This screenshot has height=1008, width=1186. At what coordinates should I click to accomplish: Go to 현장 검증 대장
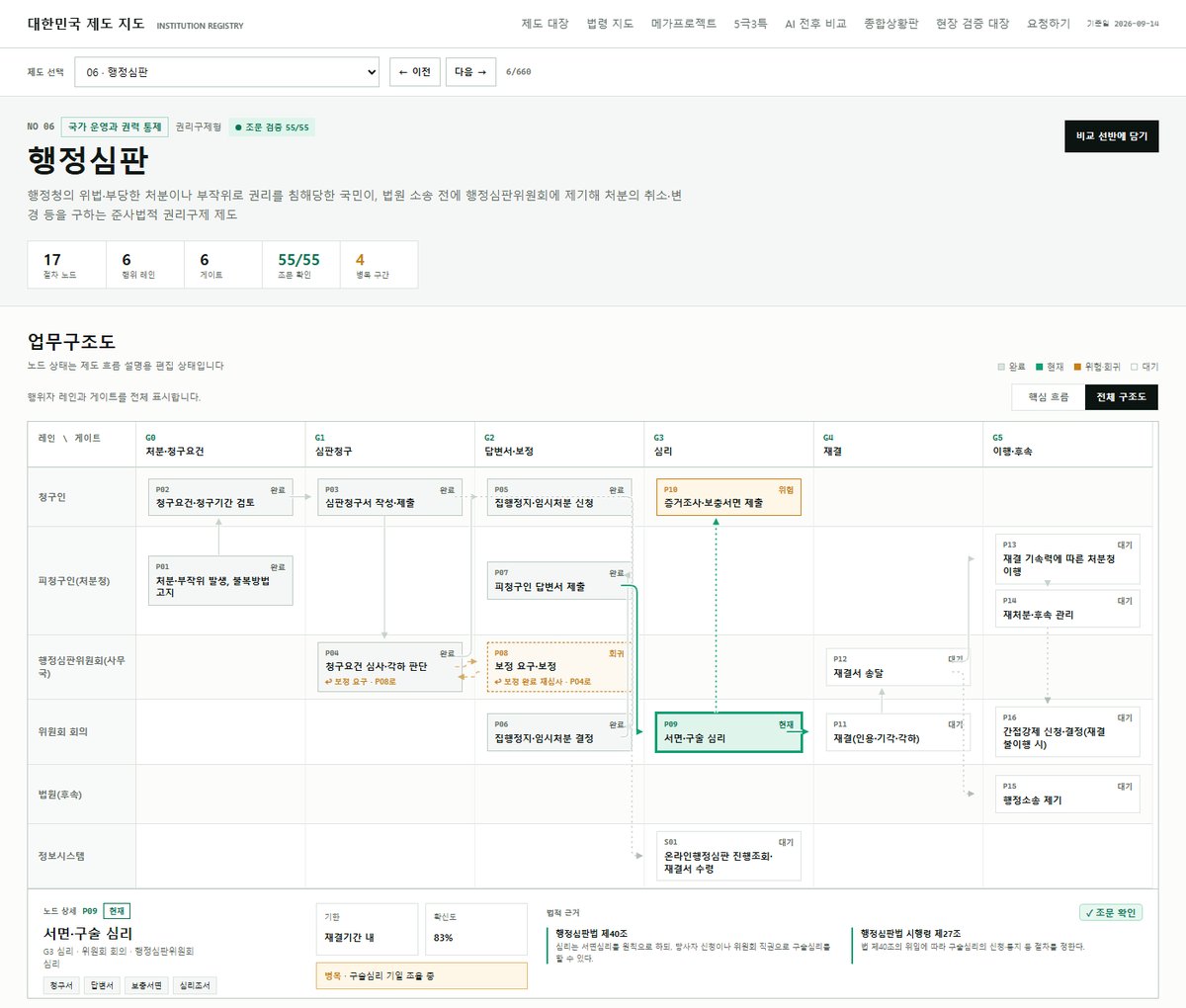click(973, 24)
